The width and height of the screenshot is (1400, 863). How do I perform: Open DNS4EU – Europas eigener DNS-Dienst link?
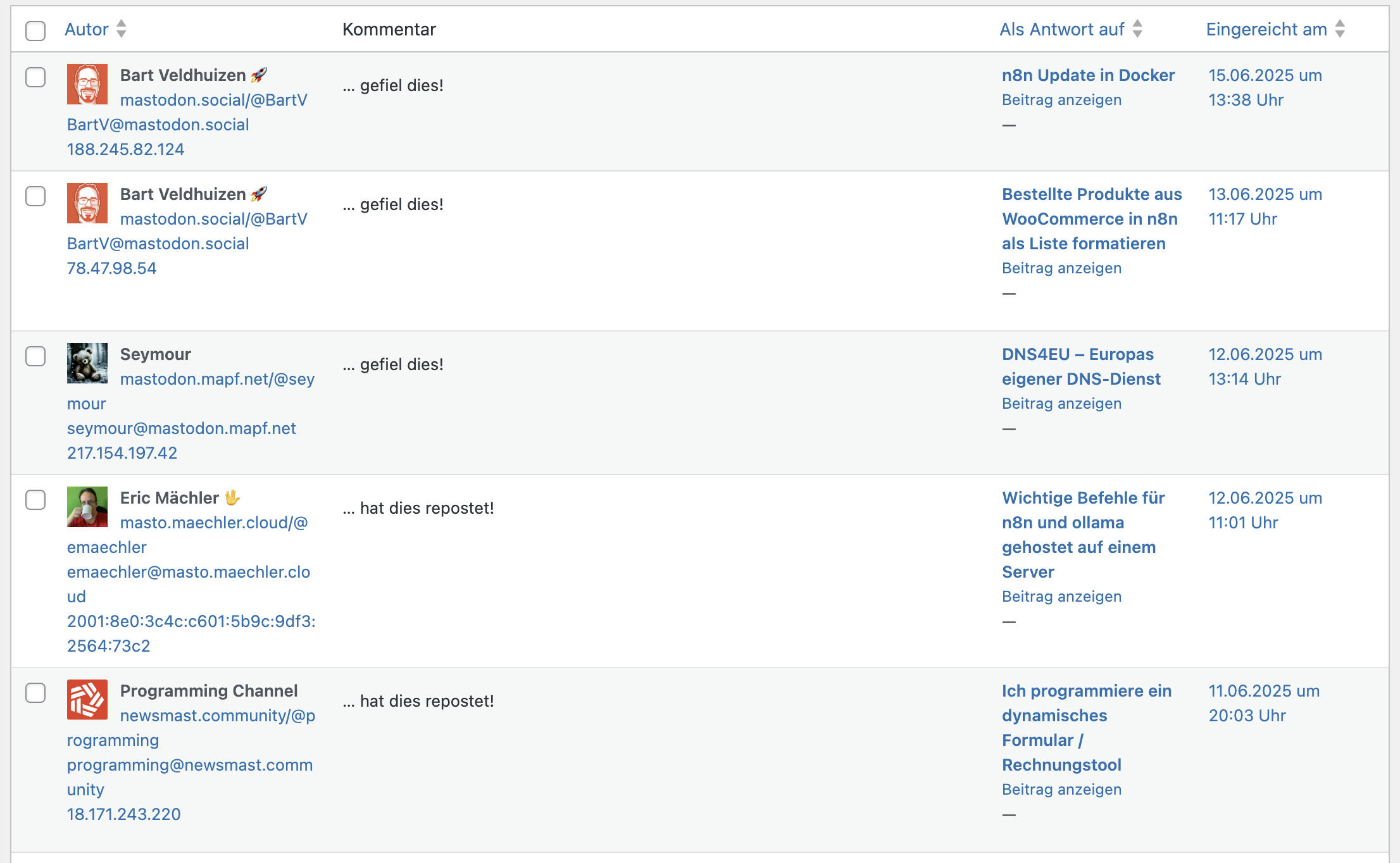point(1081,366)
